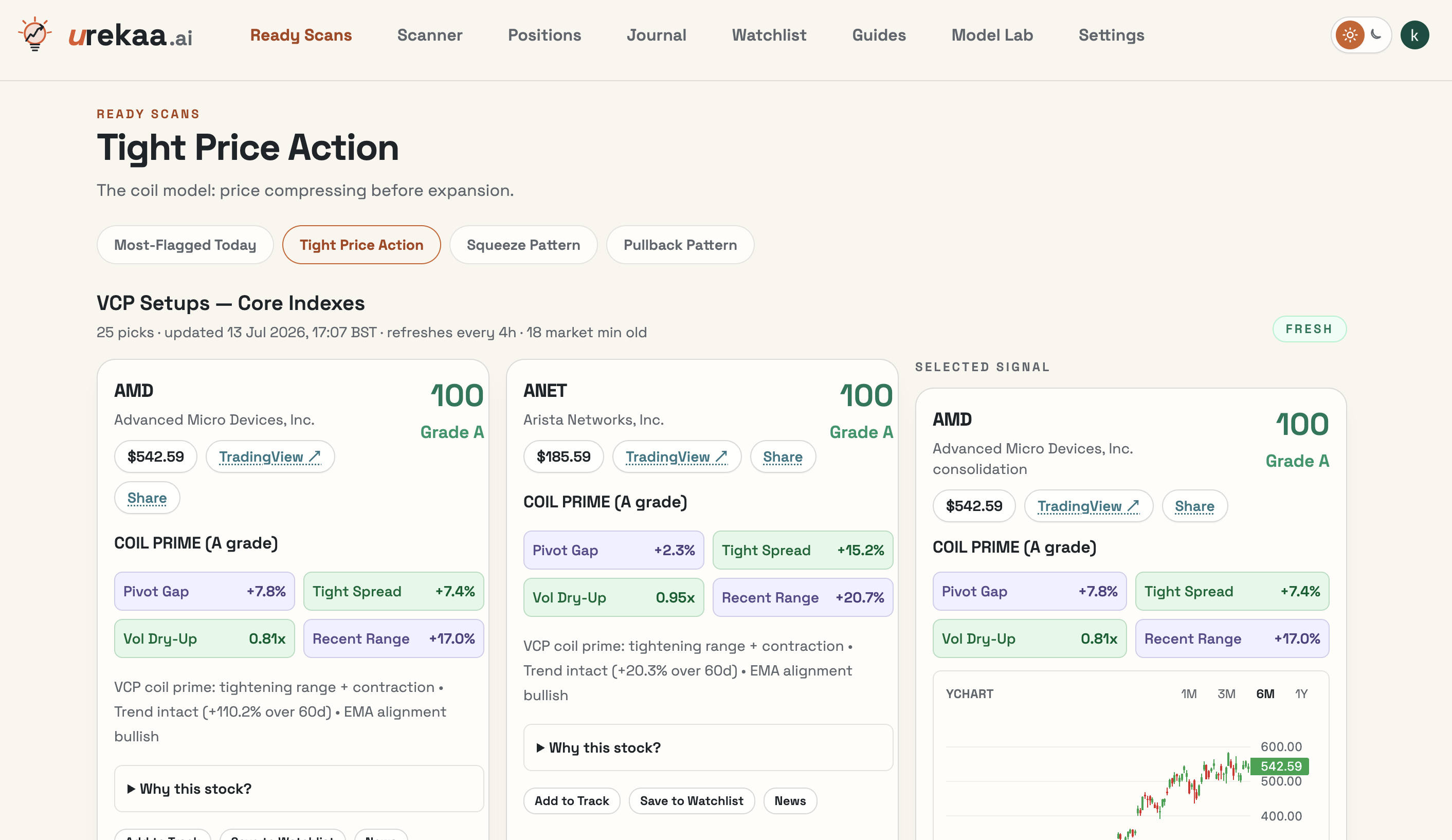Expand 'Why this stock?' on the ANET card
This screenshot has height=840, width=1452.
coord(708,747)
